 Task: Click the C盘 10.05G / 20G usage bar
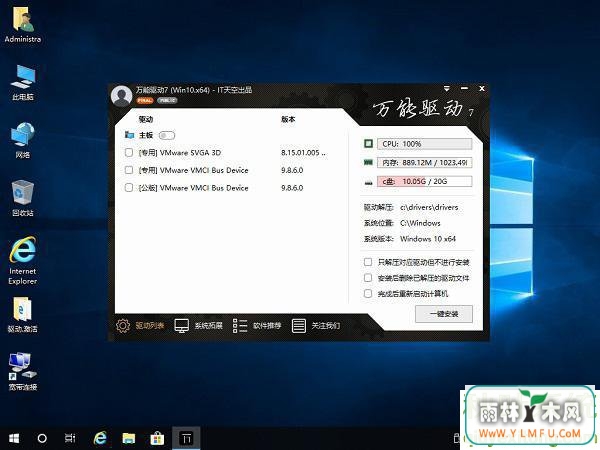424,181
